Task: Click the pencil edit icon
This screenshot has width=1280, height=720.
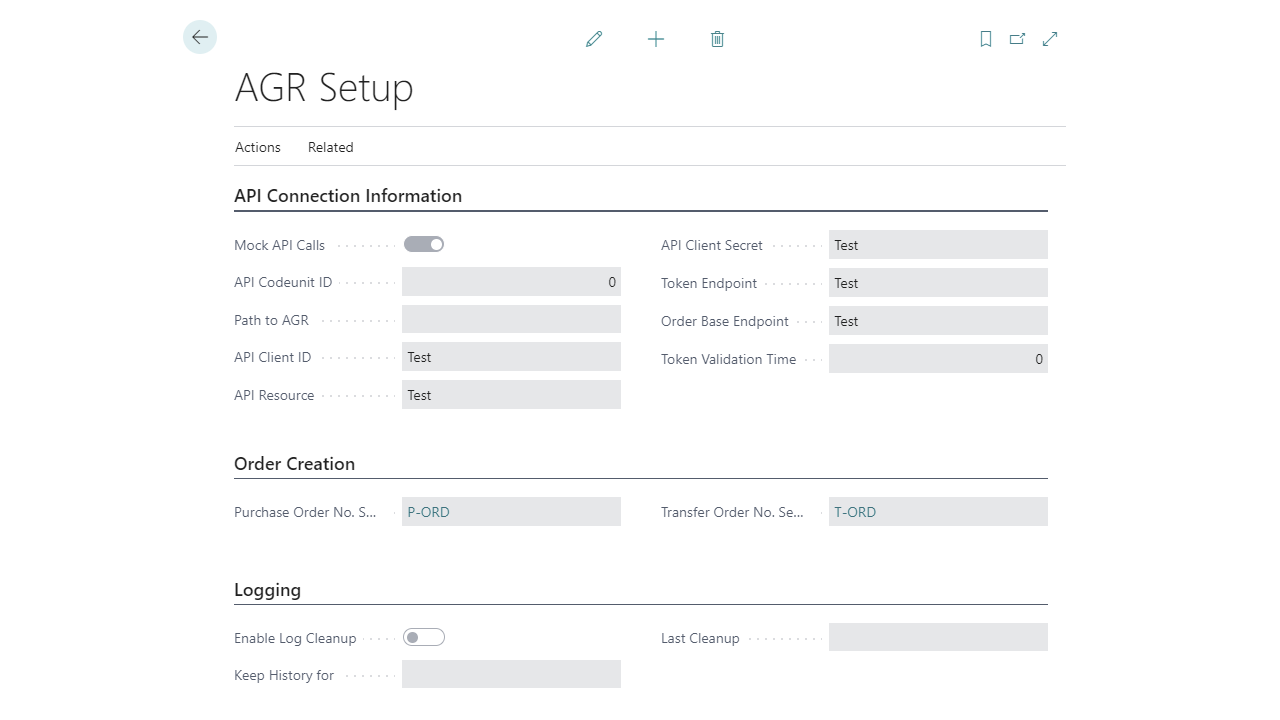Action: point(594,39)
